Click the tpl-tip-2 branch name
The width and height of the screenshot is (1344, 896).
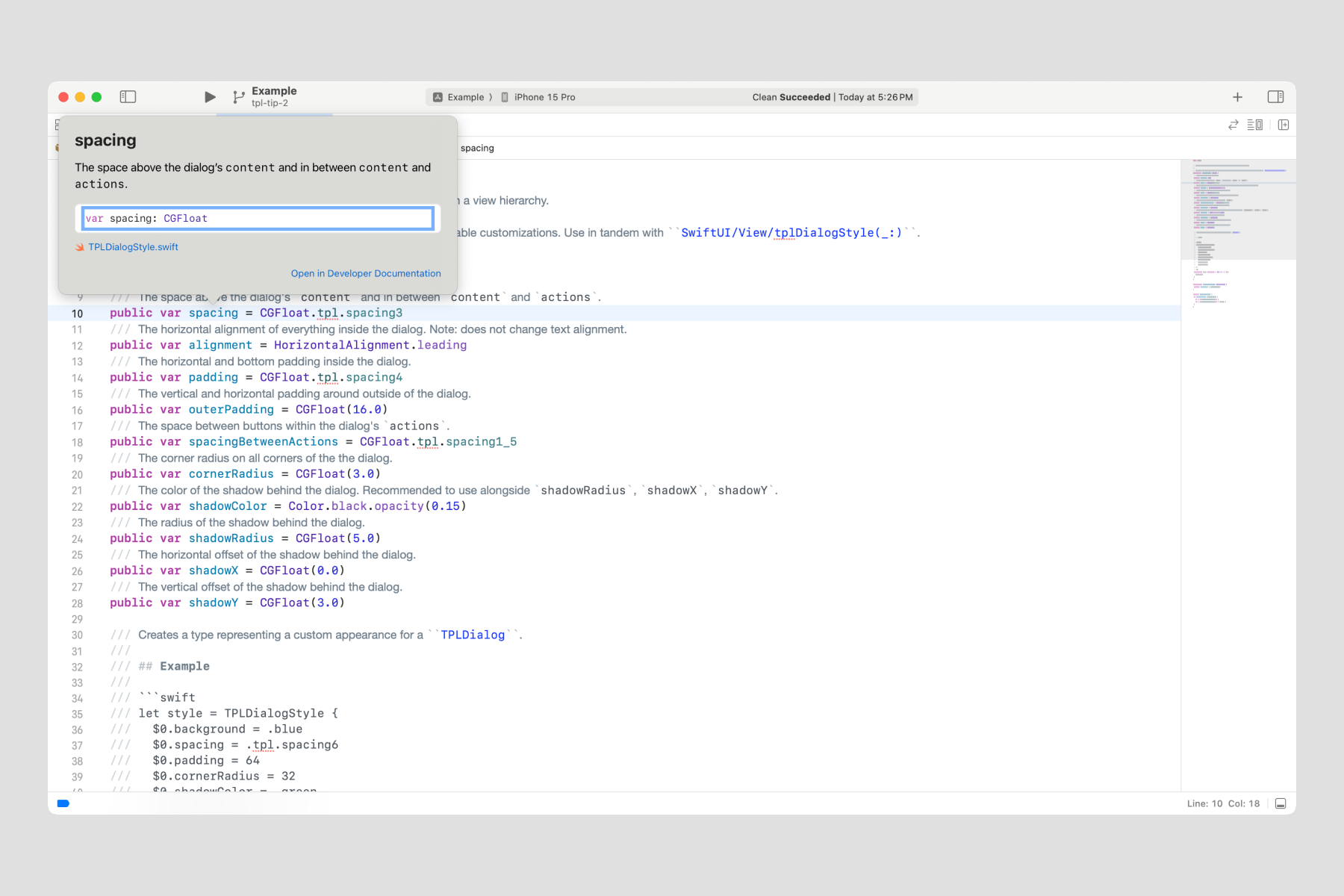coord(270,104)
